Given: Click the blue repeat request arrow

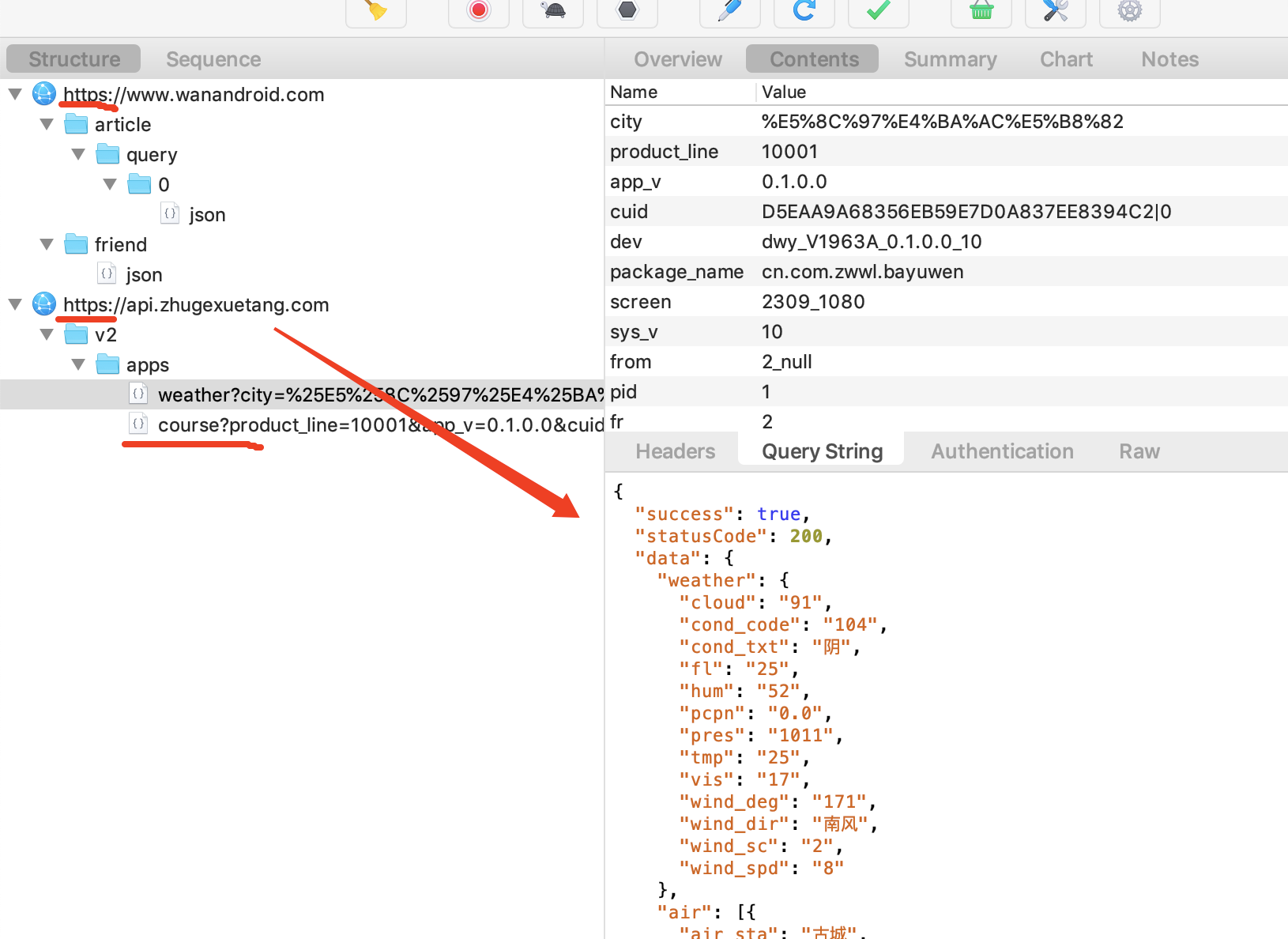Looking at the screenshot, I should point(804,10).
